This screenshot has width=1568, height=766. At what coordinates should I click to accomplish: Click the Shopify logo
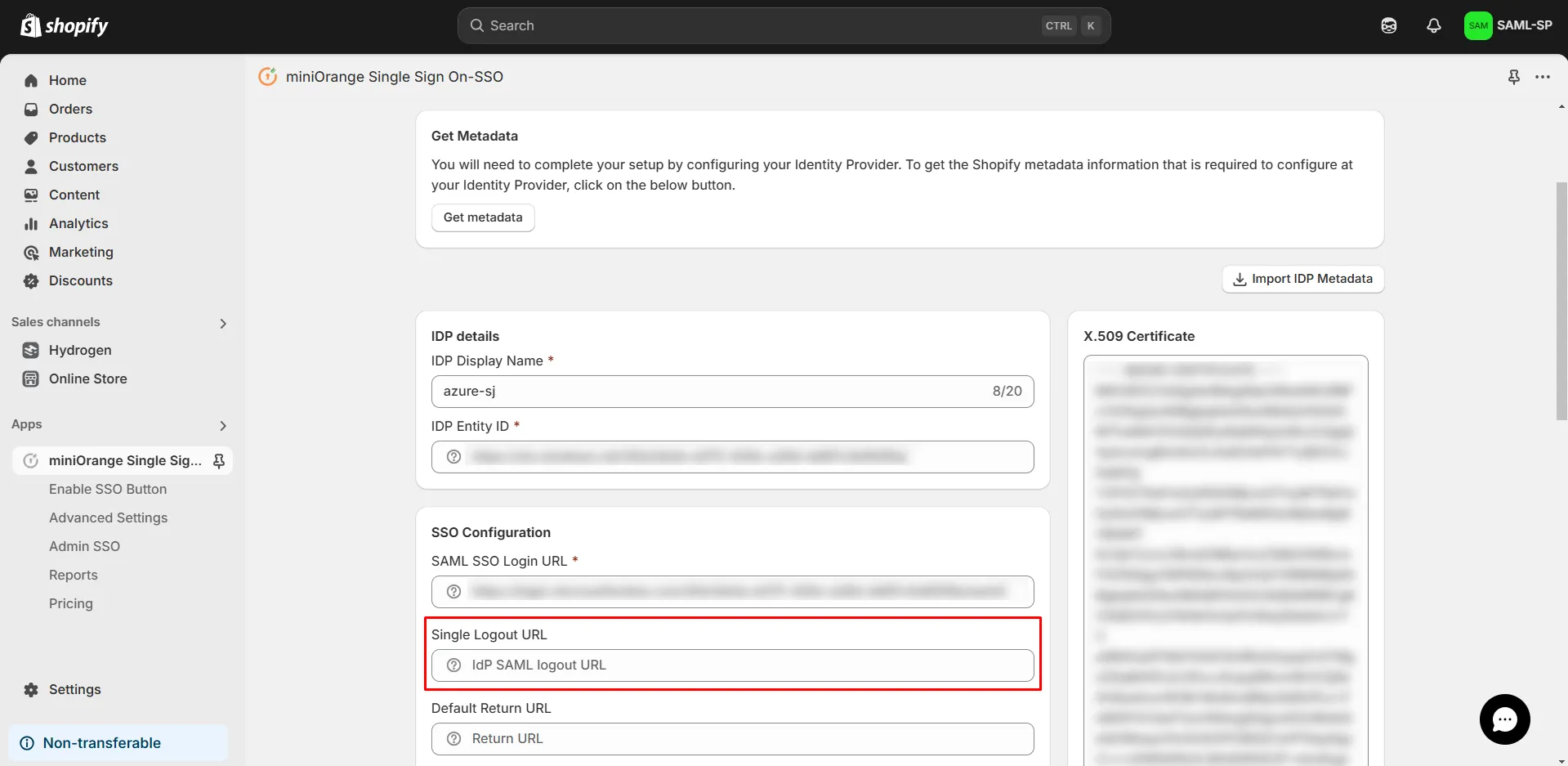(64, 25)
